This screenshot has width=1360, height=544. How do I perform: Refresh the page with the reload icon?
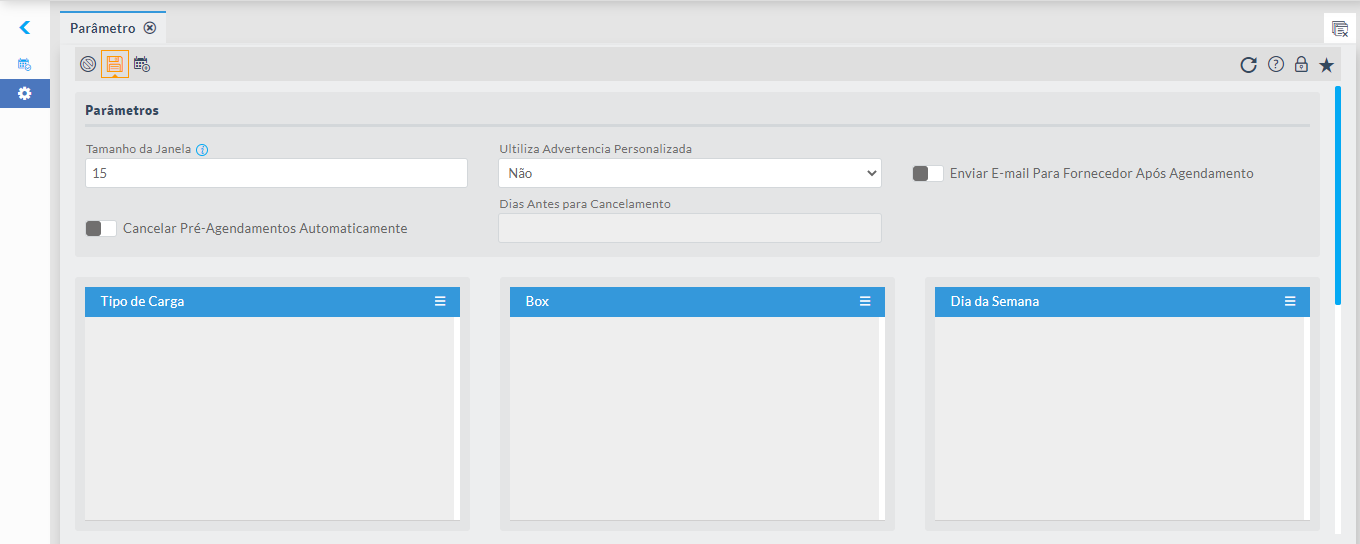click(x=1248, y=65)
